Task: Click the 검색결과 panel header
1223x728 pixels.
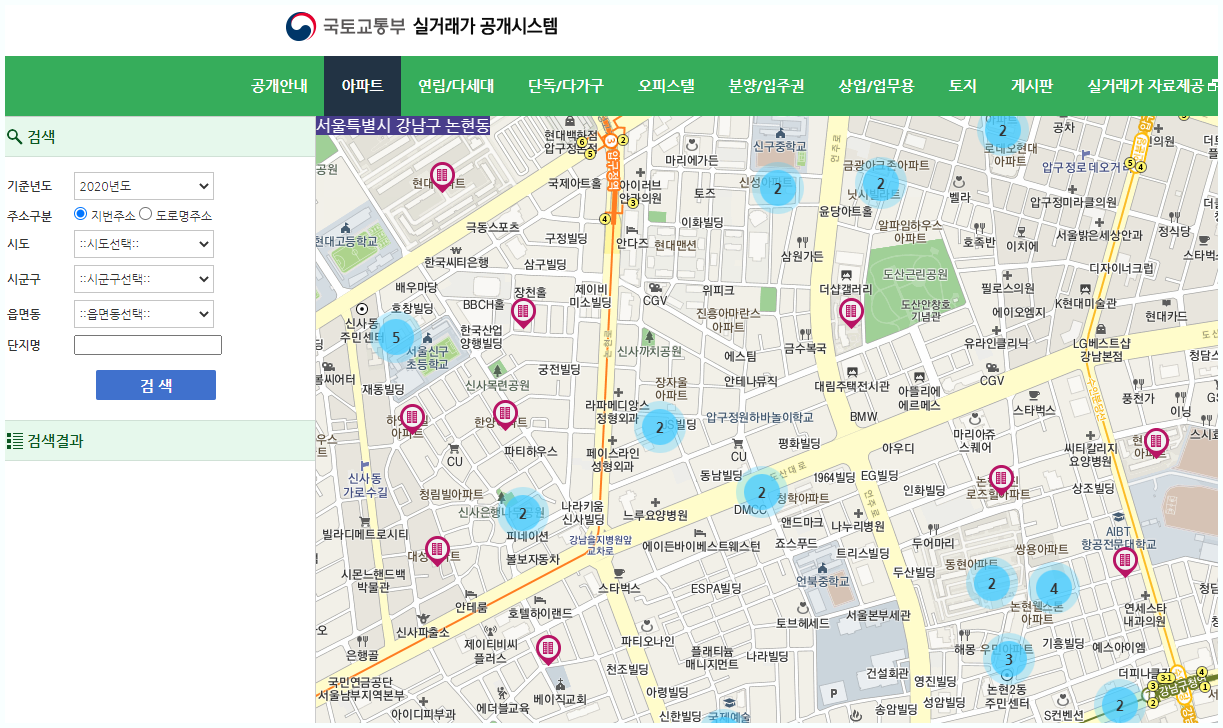Action: tap(160, 440)
